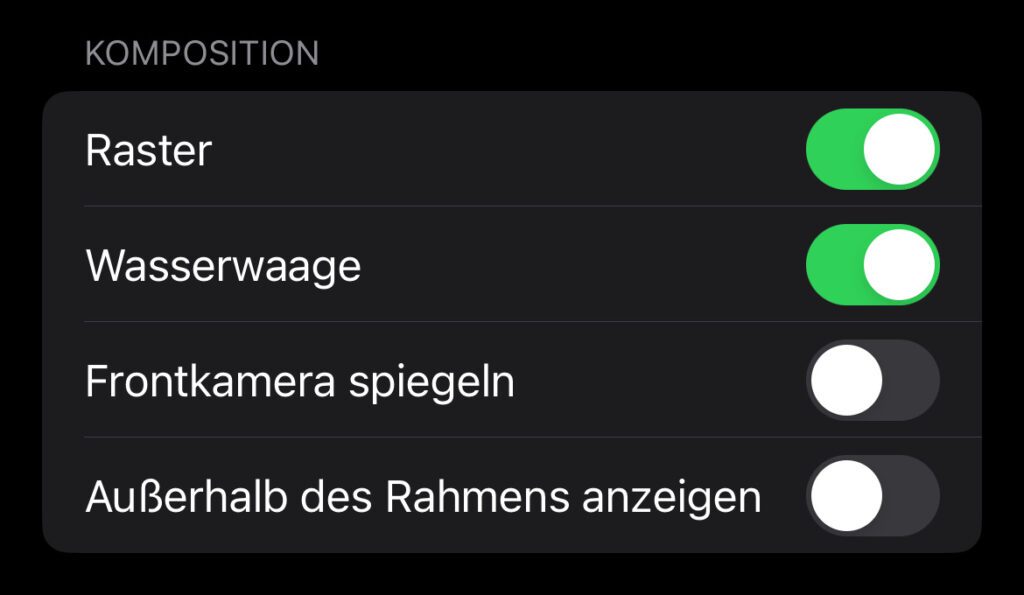Click the Raster label text

pos(149,151)
